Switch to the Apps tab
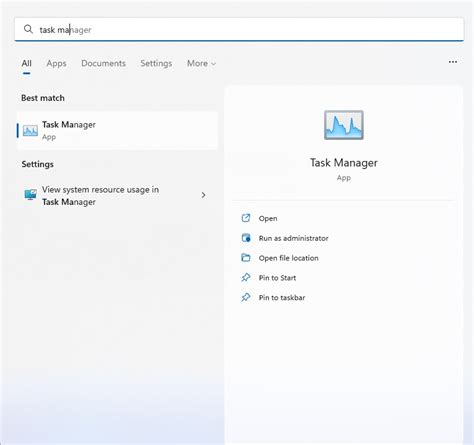Image resolution: width=474 pixels, height=445 pixels. (x=56, y=63)
